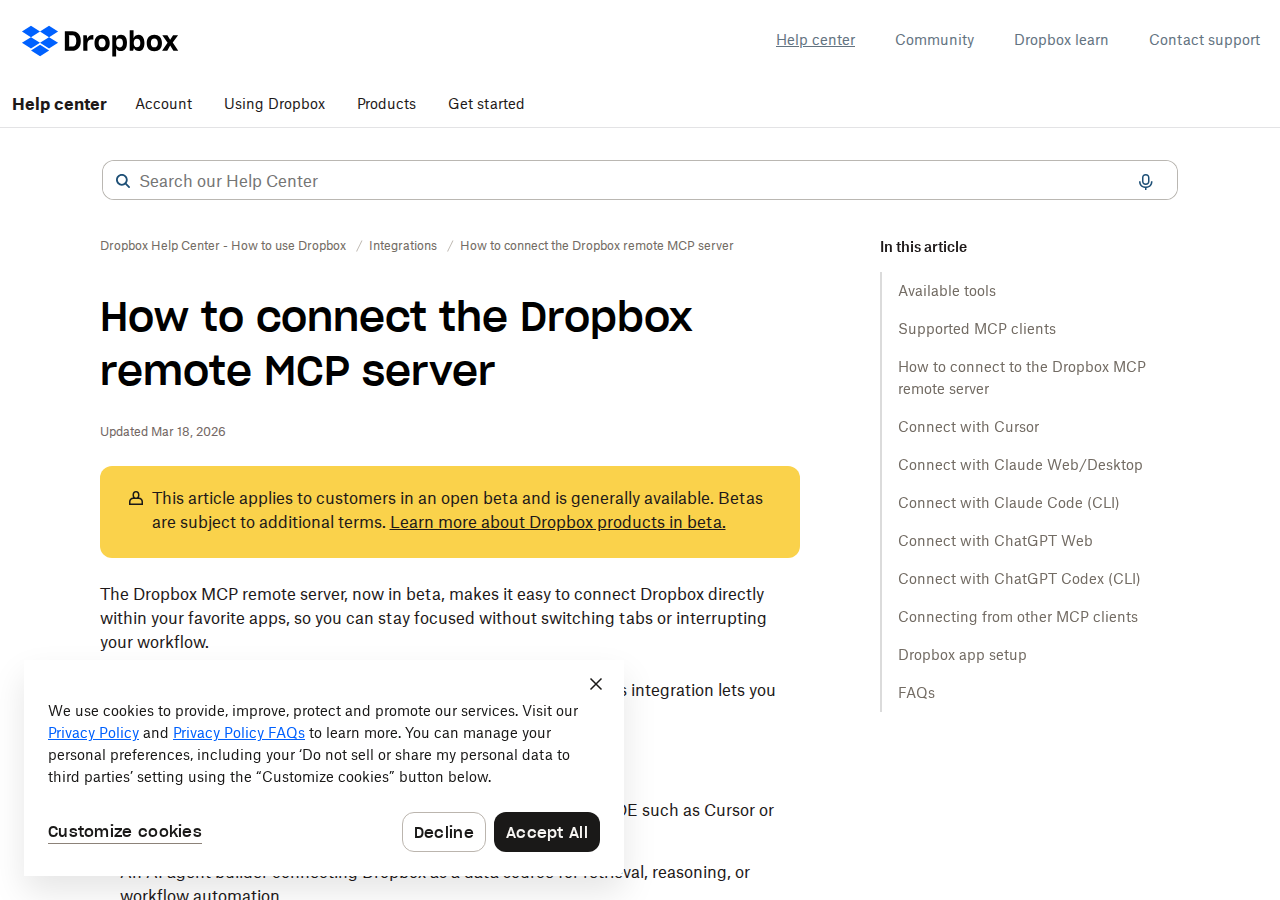Image resolution: width=1280 pixels, height=900 pixels.
Task: Open Using Dropbox menu
Action: [274, 104]
